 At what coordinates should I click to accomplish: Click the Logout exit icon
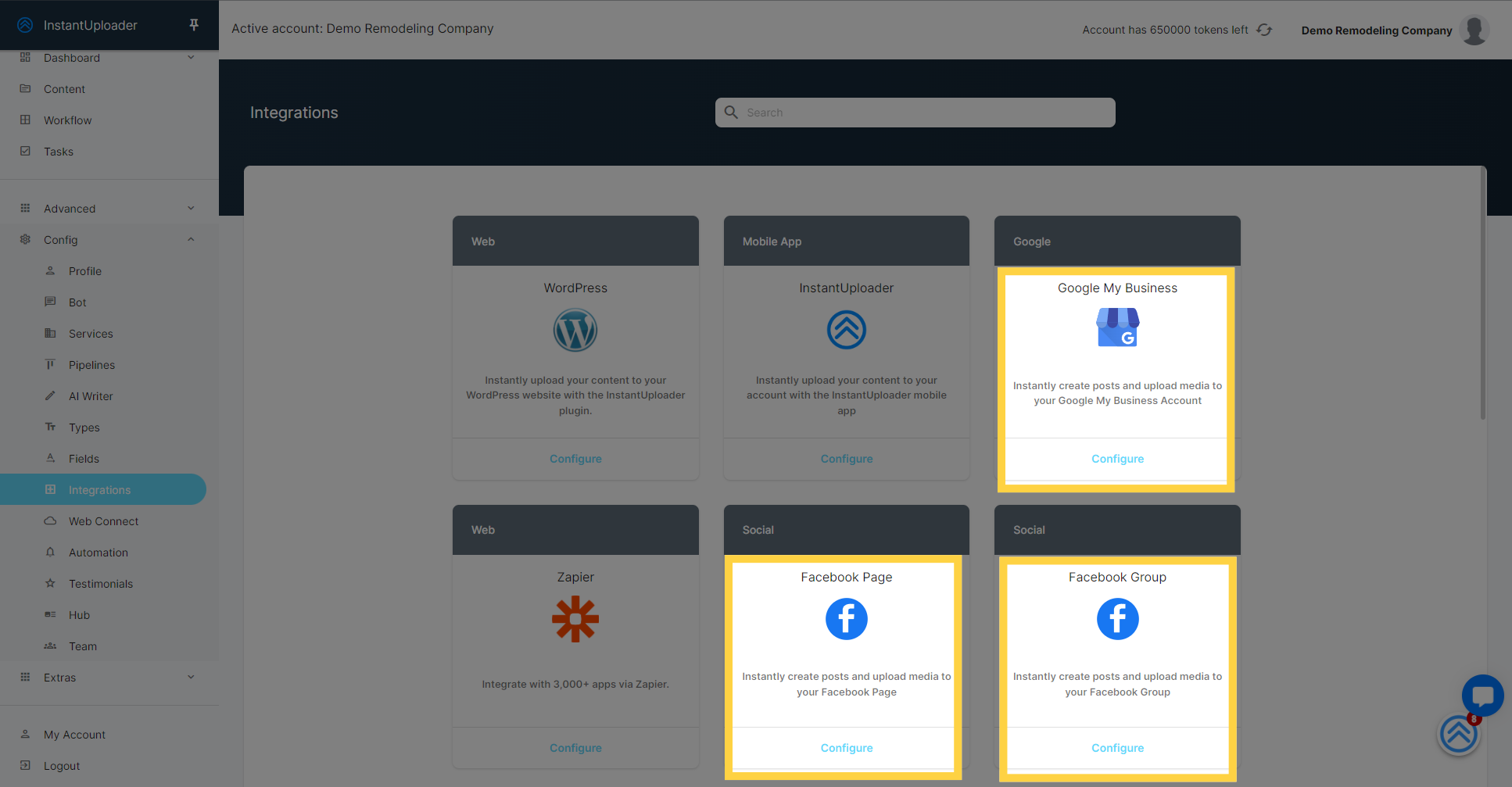(25, 765)
